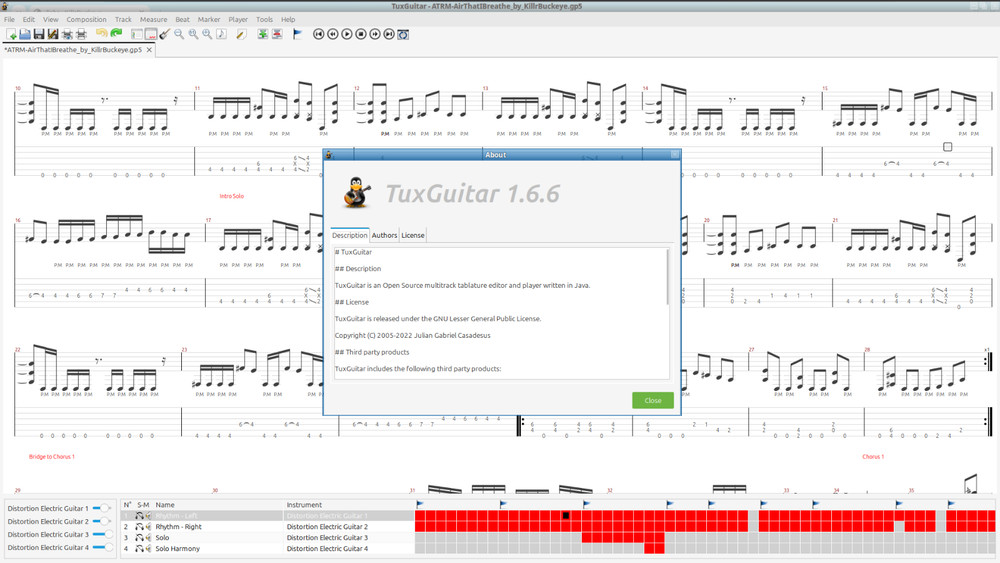The width and height of the screenshot is (1000, 563).
Task: Click the Print toolbar icon
Action: [x=81, y=34]
